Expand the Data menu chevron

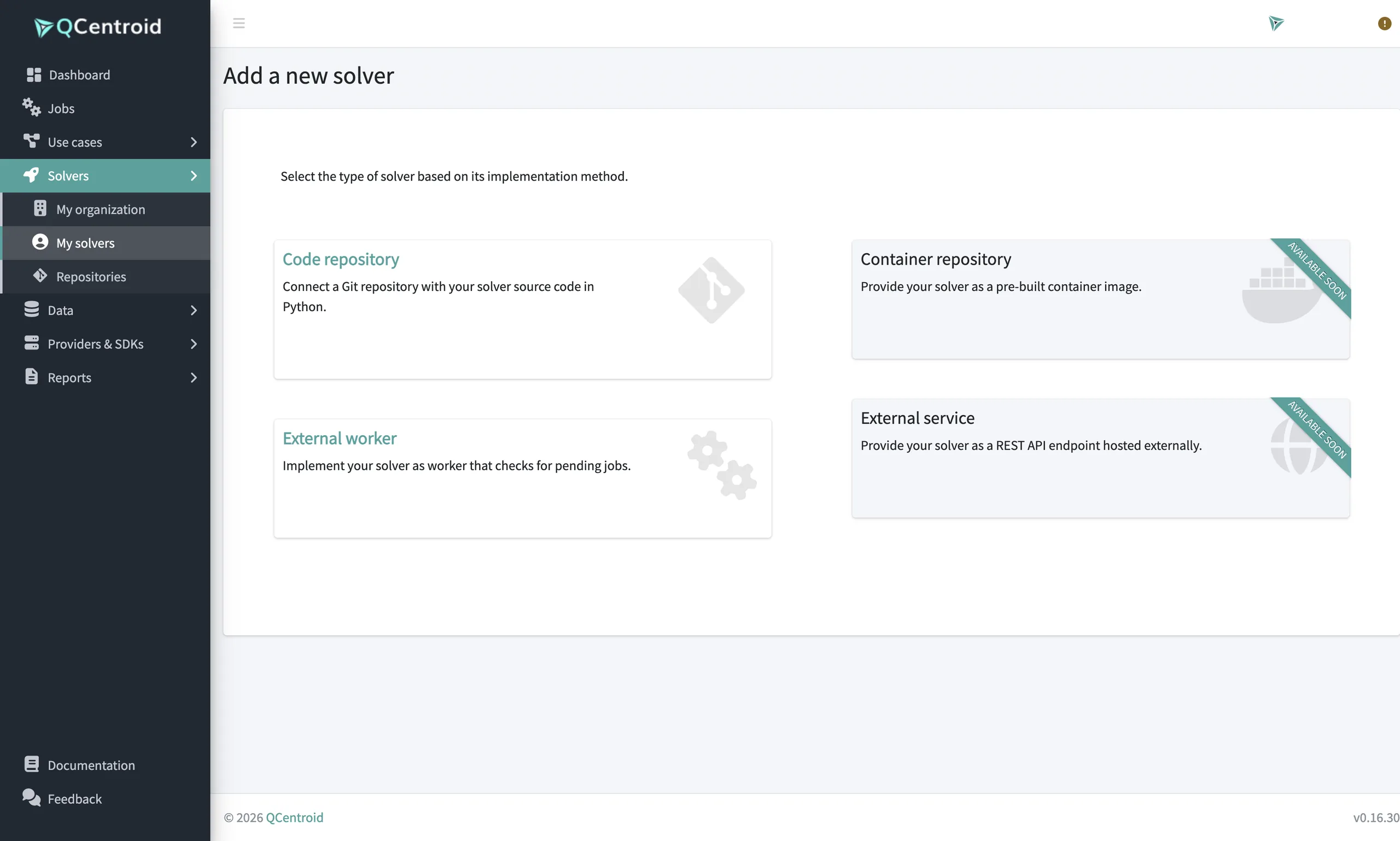pos(194,311)
